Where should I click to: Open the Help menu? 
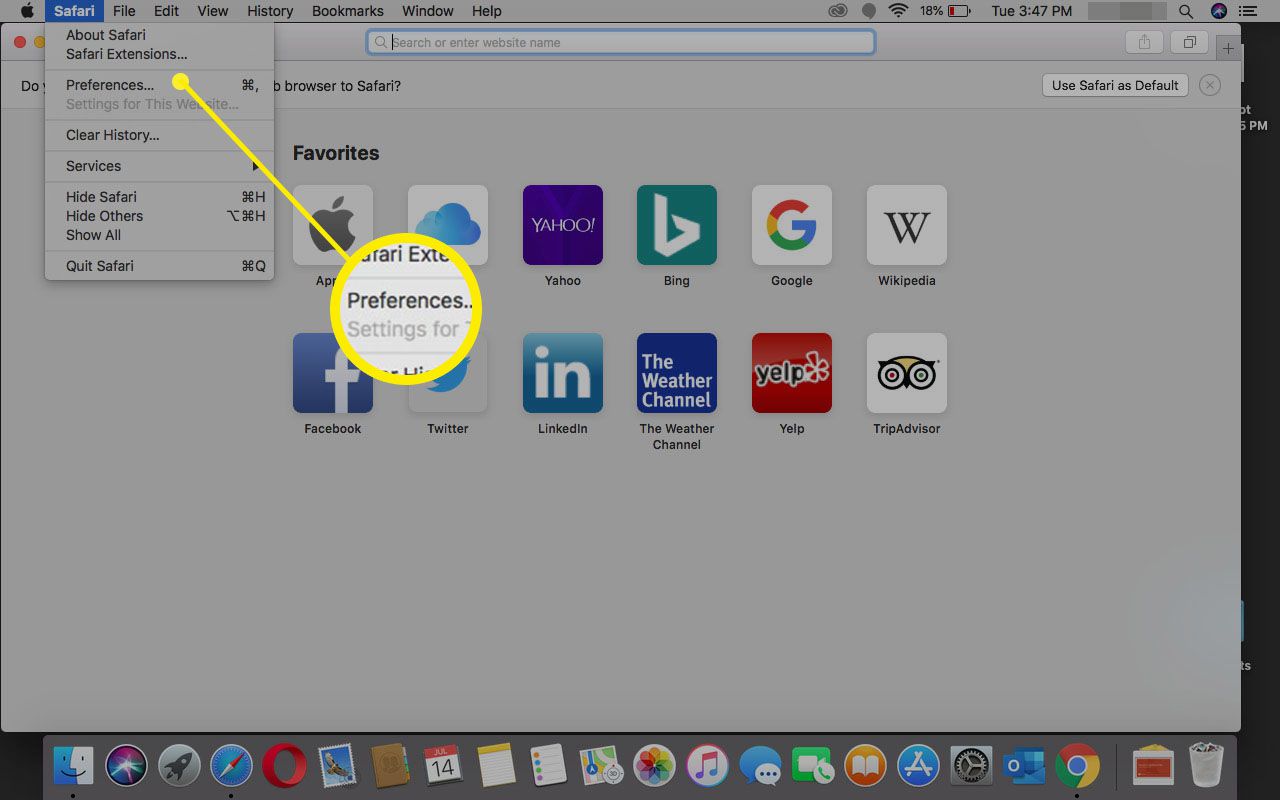coord(486,11)
